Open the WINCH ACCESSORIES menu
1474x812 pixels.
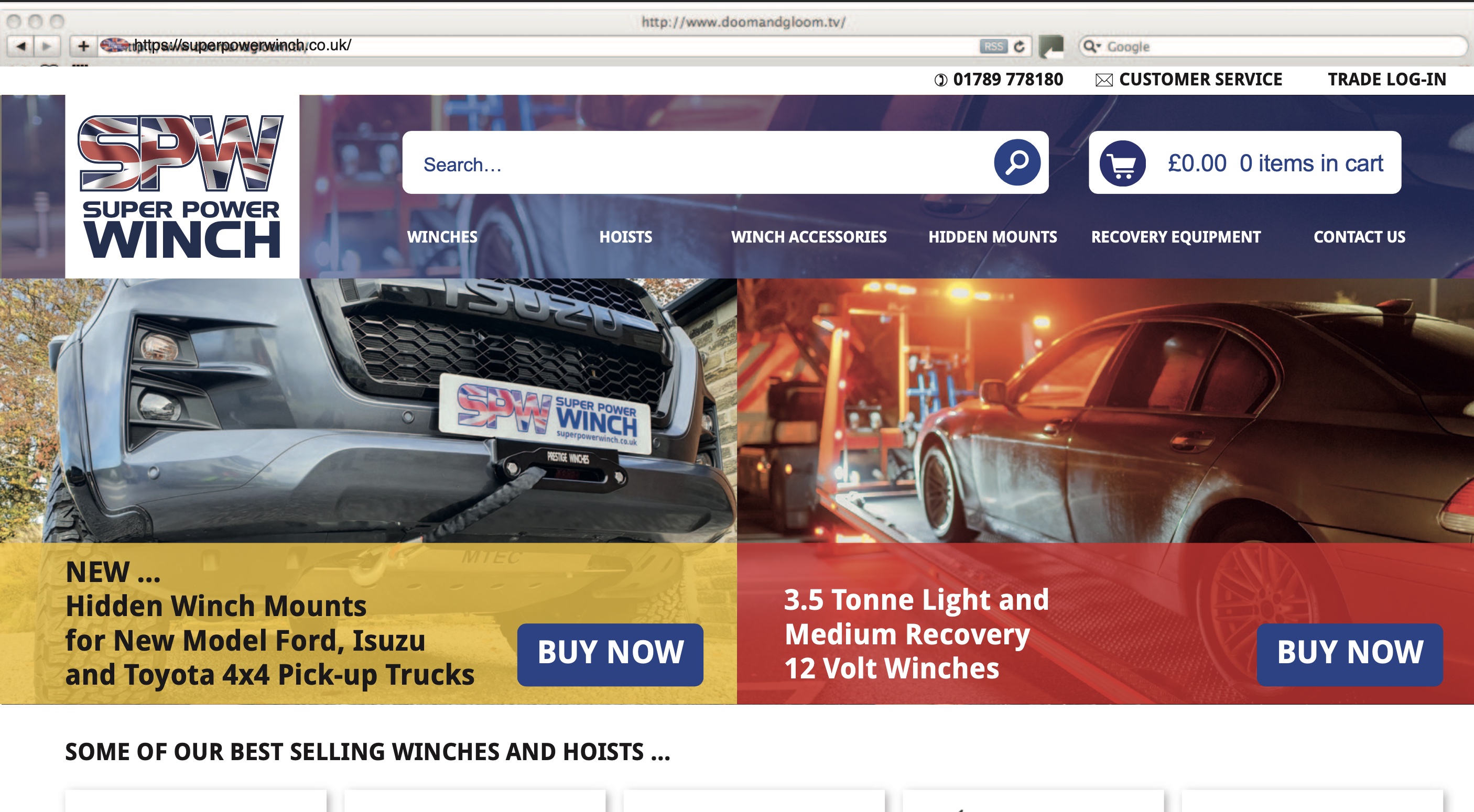coord(808,237)
